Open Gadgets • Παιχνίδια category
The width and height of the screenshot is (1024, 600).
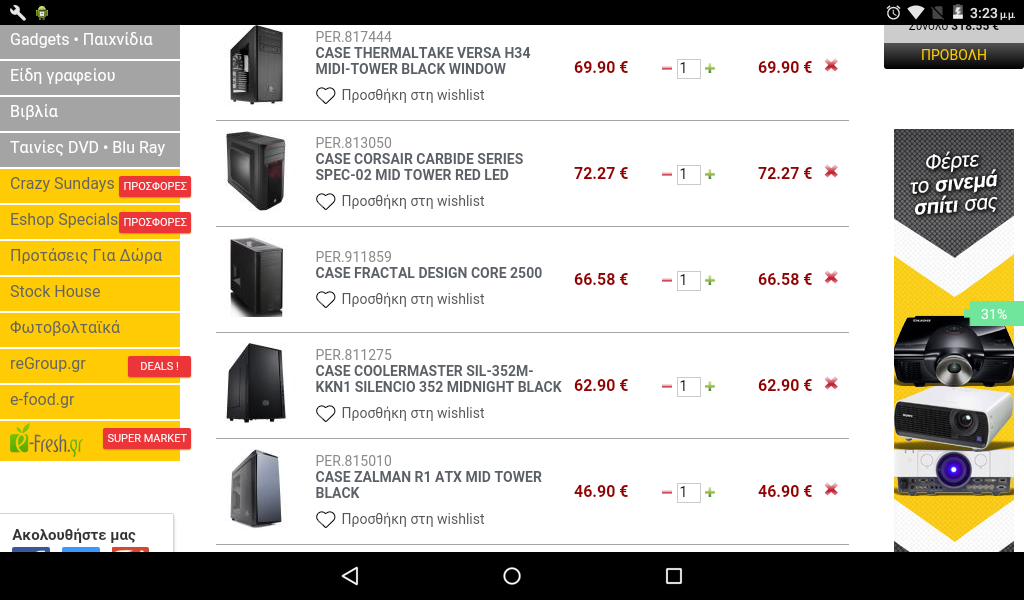(90, 40)
